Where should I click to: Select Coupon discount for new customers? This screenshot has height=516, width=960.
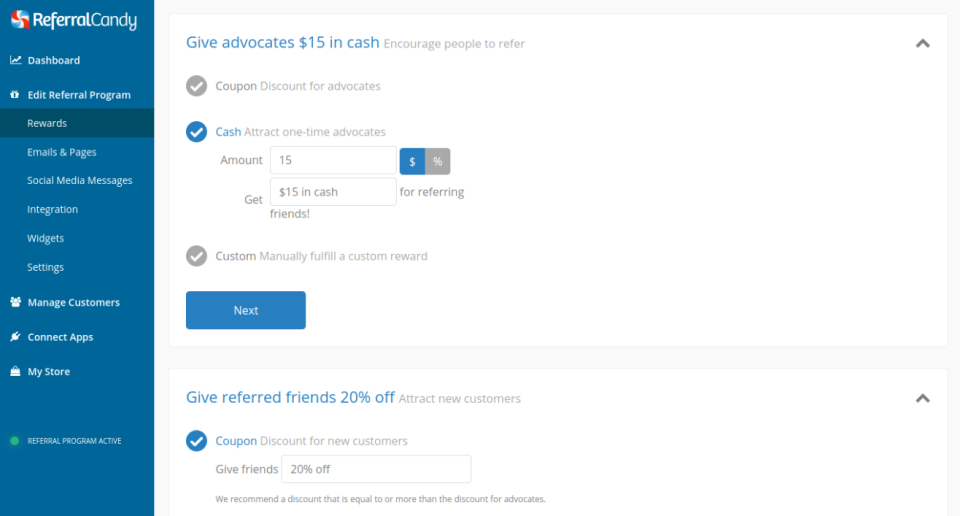tap(196, 441)
